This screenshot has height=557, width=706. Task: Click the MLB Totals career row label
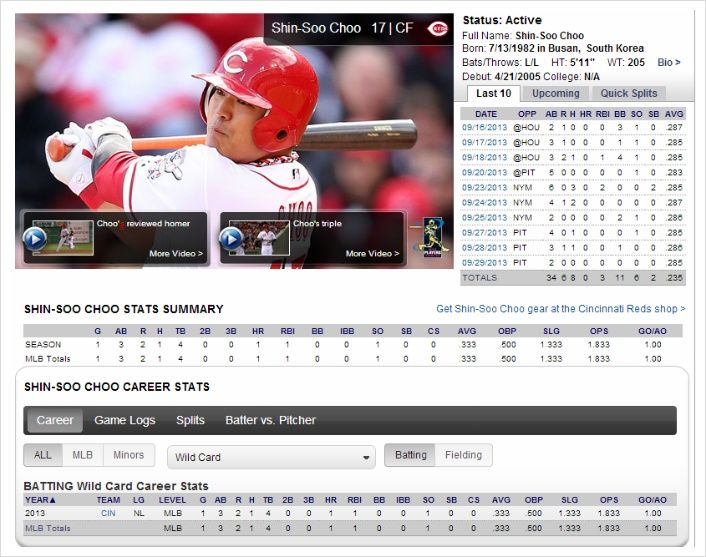point(48,528)
